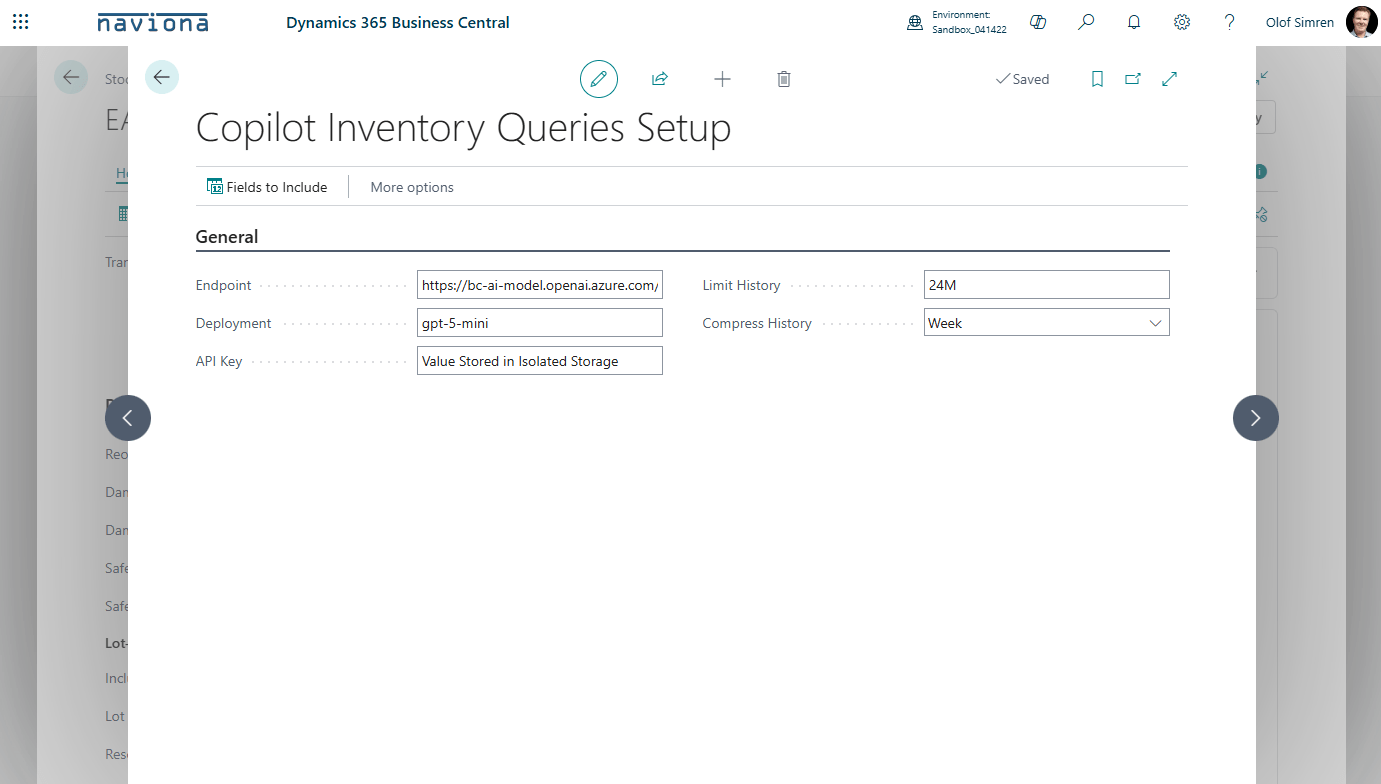The image size is (1381, 784).
Task: Click the Endpoint URL field
Action: 540,285
